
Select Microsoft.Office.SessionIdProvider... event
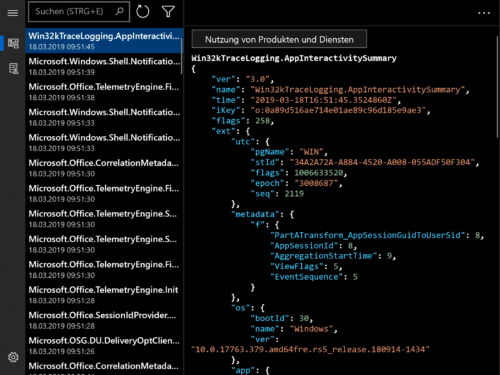(104, 320)
